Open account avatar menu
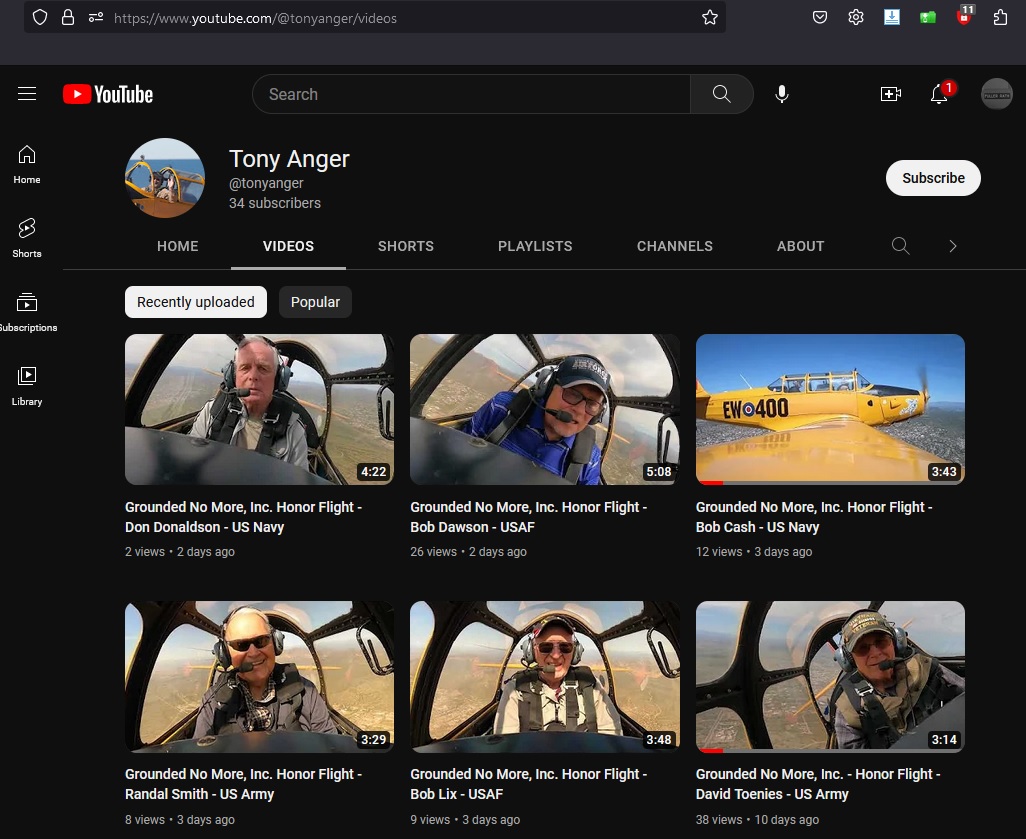Screen dimensions: 1026x839 (997, 94)
